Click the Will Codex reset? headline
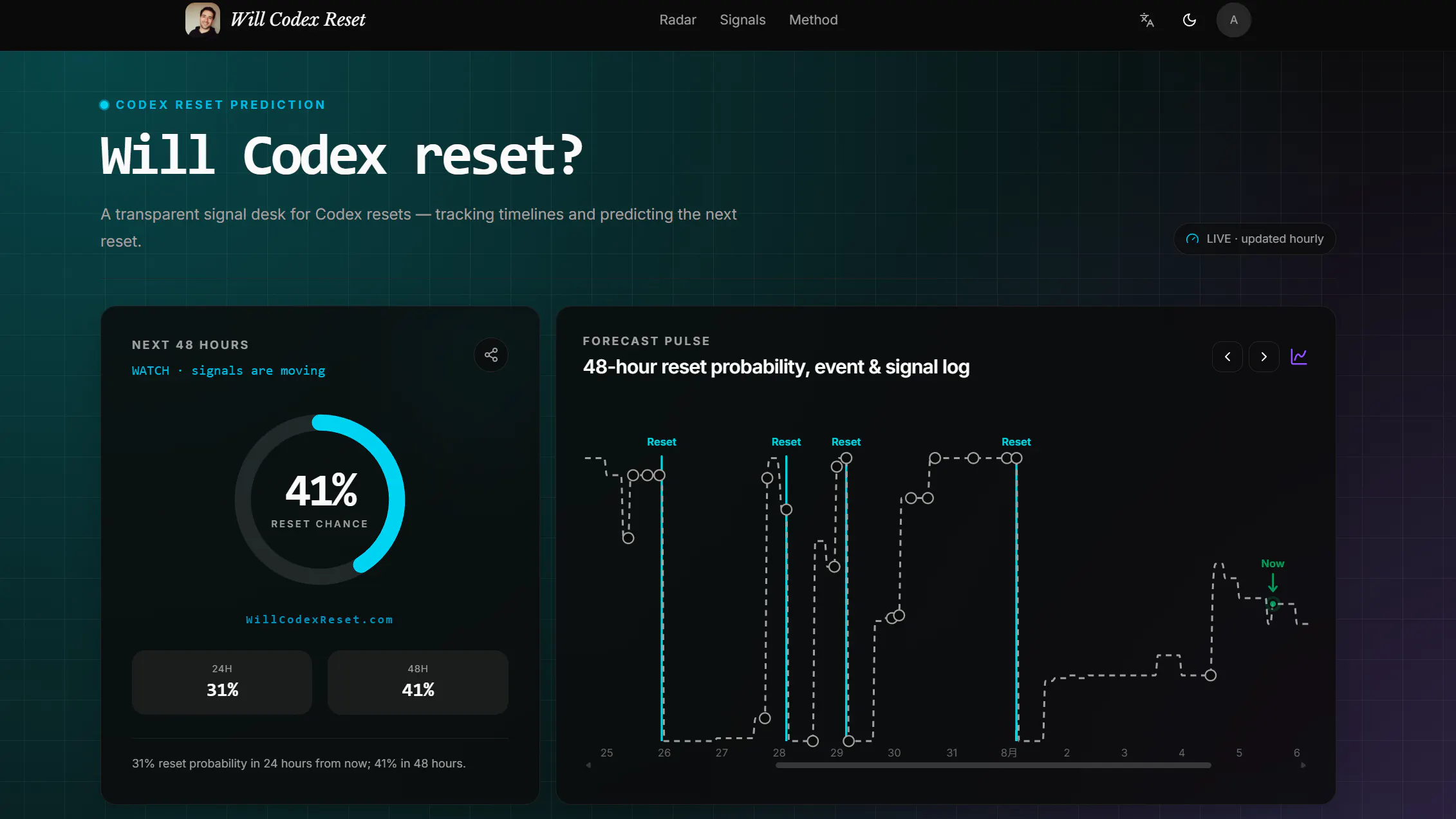Image resolution: width=1456 pixels, height=819 pixels. coord(342,156)
